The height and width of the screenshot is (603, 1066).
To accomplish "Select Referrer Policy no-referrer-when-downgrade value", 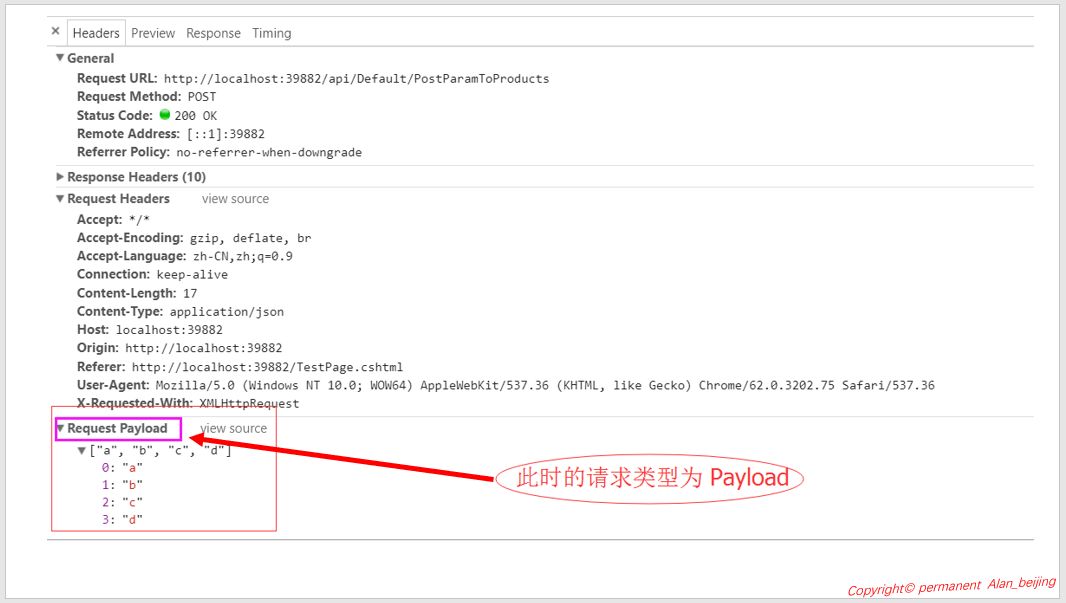I will (269, 152).
